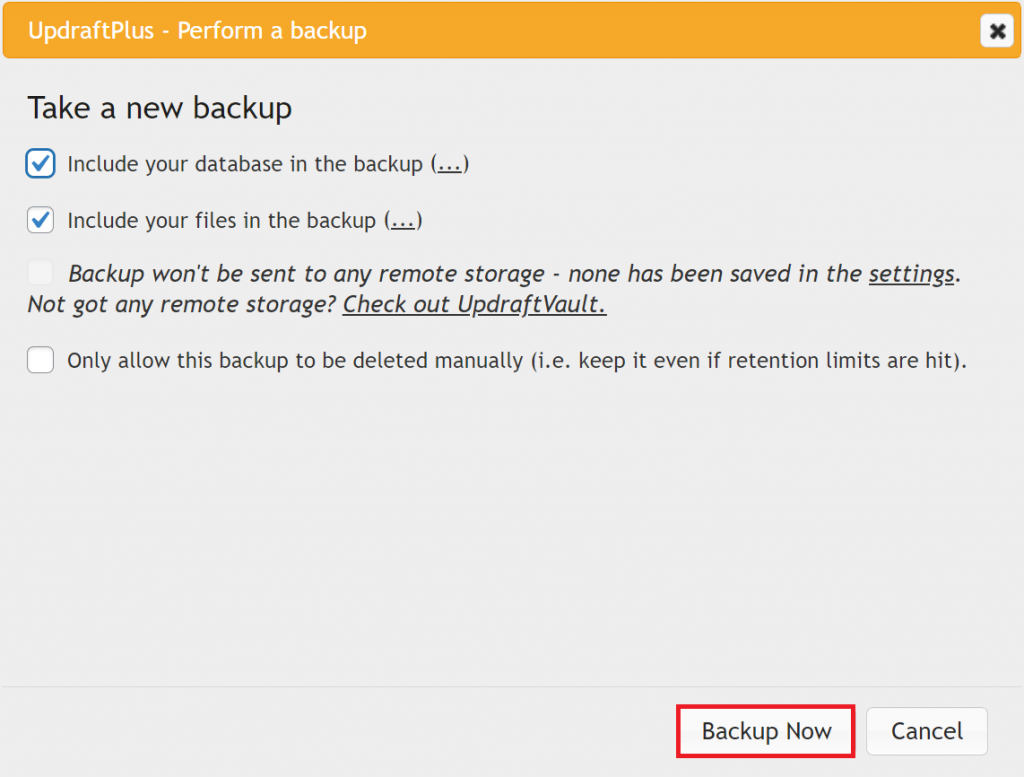Screen dimensions: 1024x777
Task: Click the database checkbox checkmark icon
Action: [40, 163]
